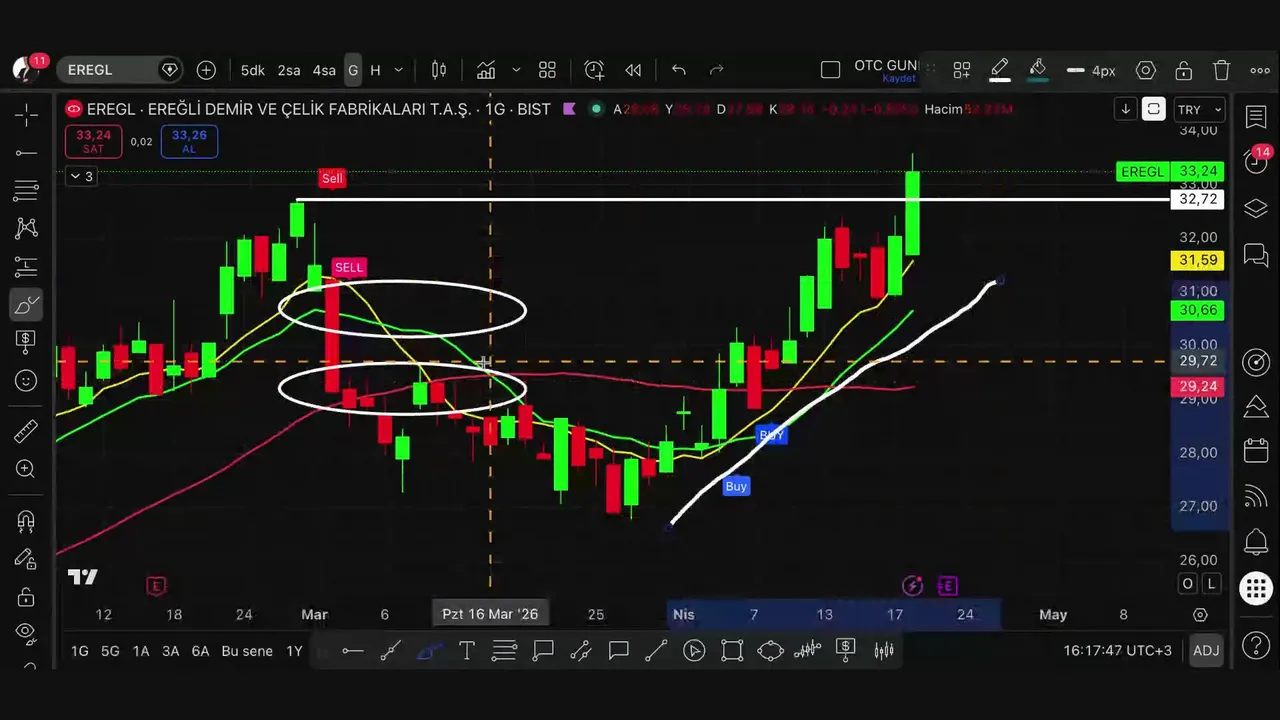The width and height of the screenshot is (1280, 720).
Task: Hide all drawings with the eye icon
Action: point(27,632)
